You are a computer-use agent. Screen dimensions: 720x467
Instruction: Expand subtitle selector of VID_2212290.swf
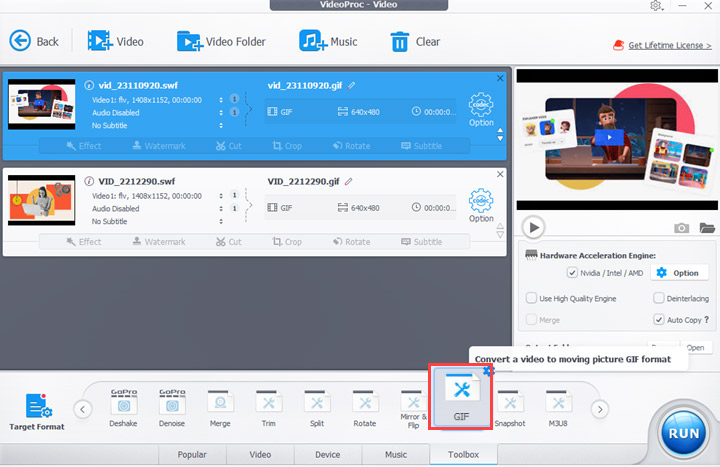pos(221,221)
